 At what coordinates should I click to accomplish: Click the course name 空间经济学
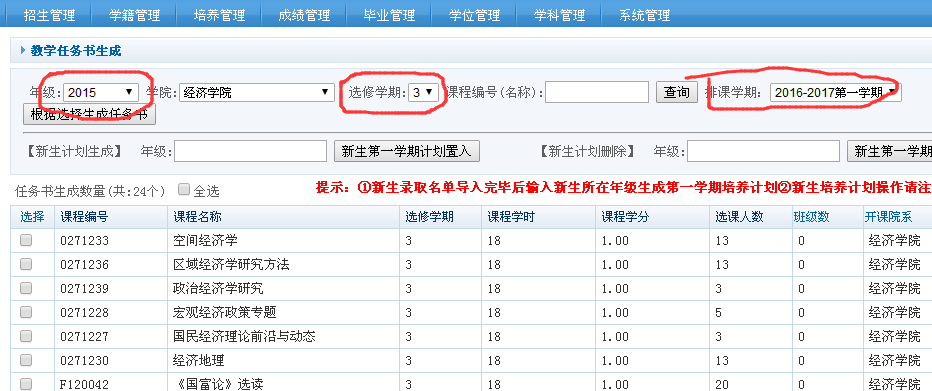[x=205, y=241]
